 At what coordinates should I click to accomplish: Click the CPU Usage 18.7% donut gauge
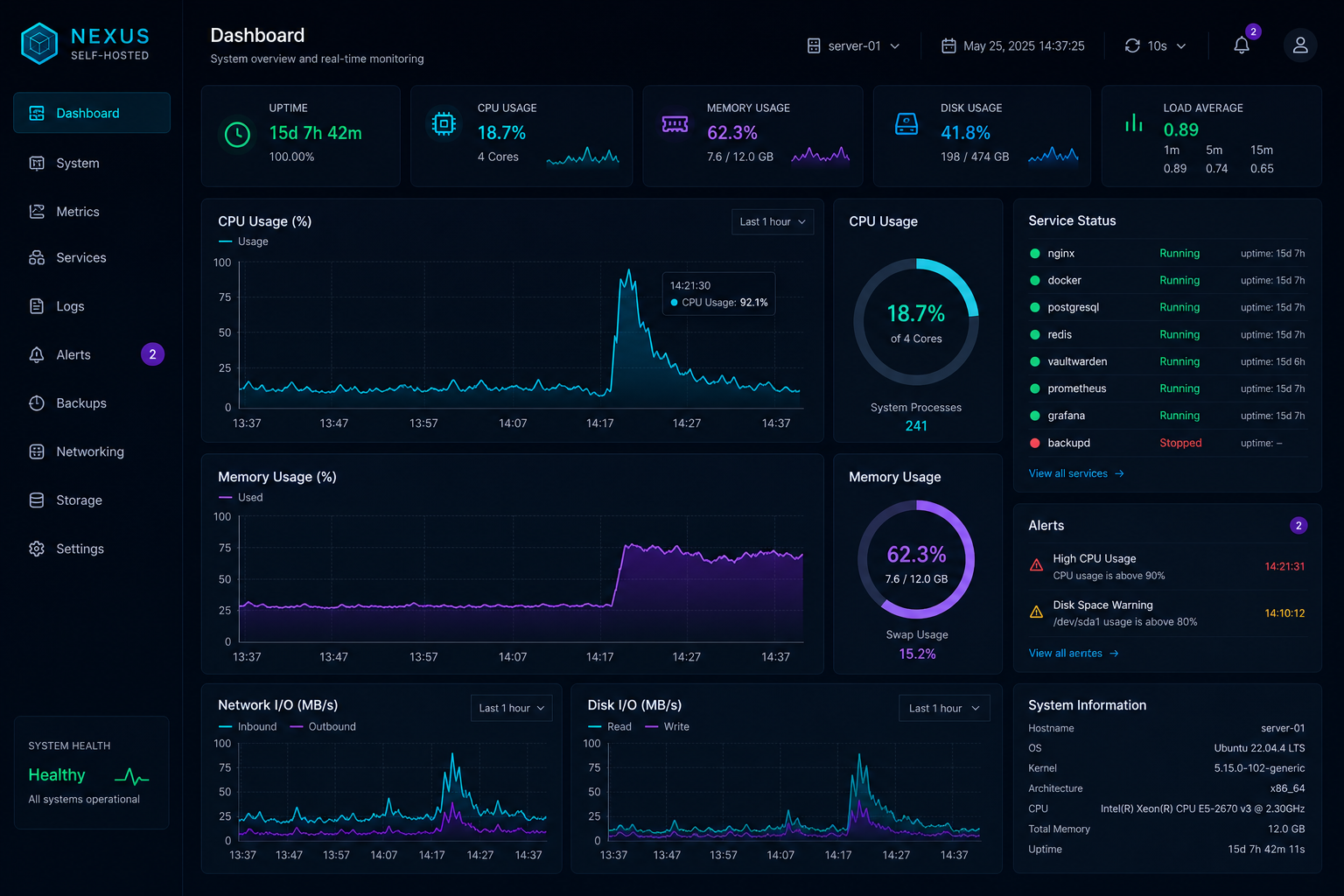[916, 322]
